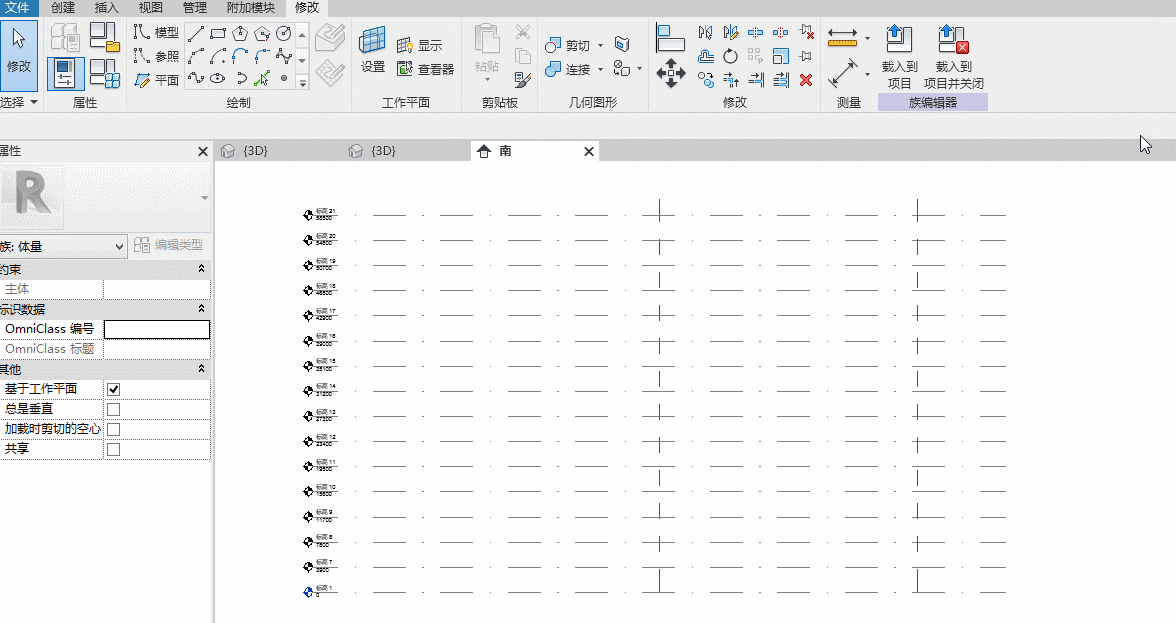Screen dimensions: 1176x623
Task: Click Load into Project and Close
Action: [953, 57]
